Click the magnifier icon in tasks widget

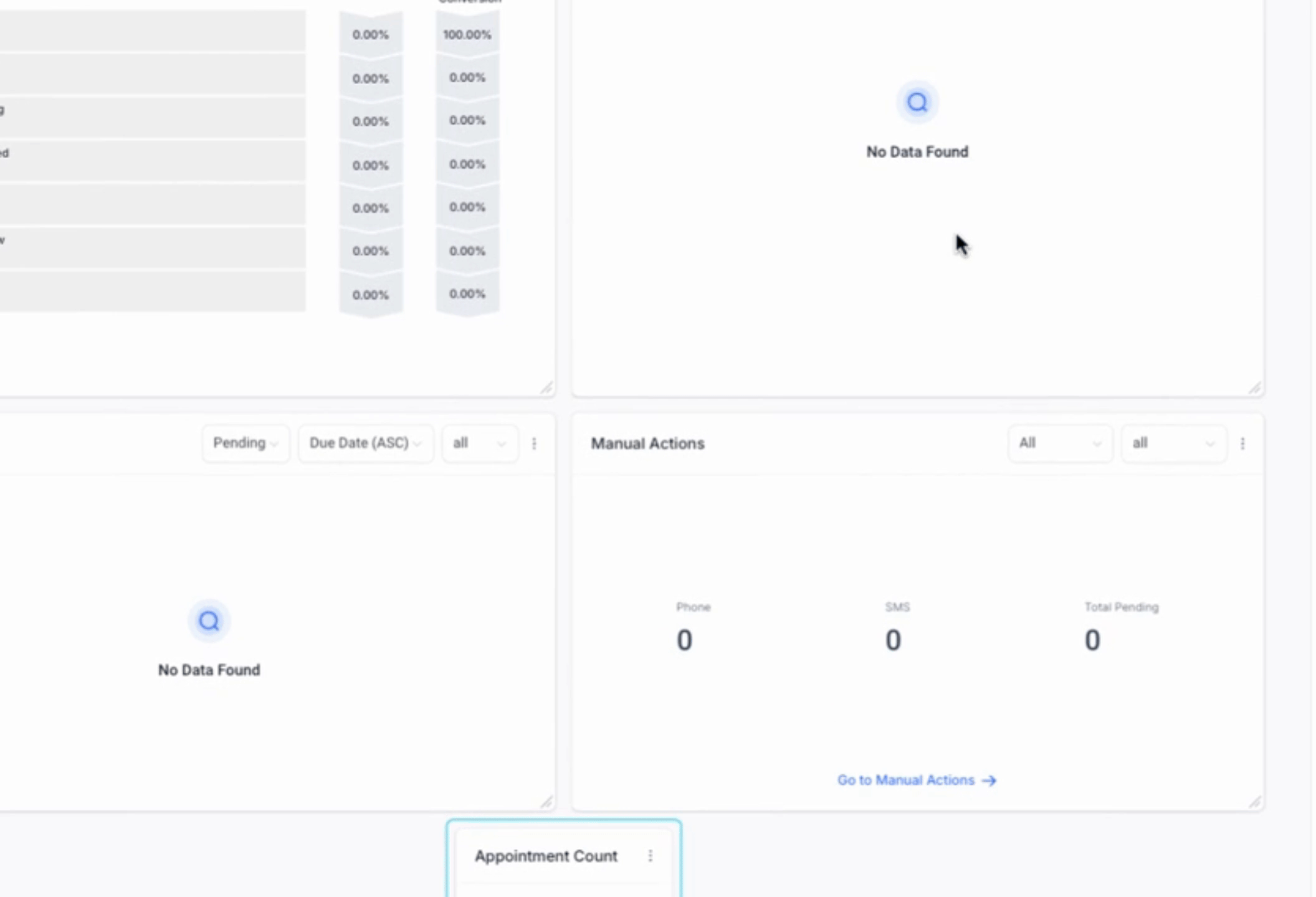(209, 620)
